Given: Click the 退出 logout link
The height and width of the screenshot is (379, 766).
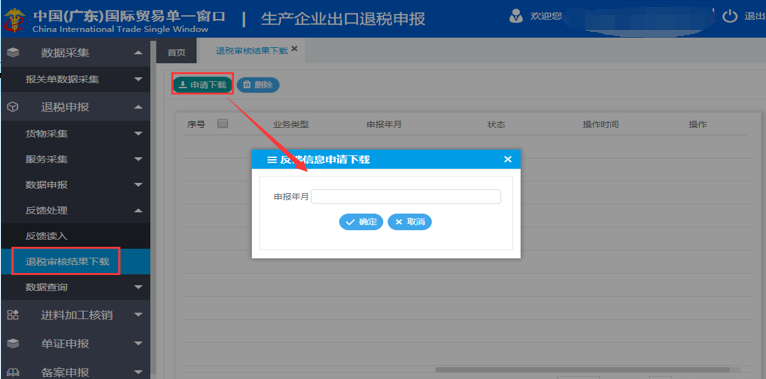Looking at the screenshot, I should tap(754, 17).
